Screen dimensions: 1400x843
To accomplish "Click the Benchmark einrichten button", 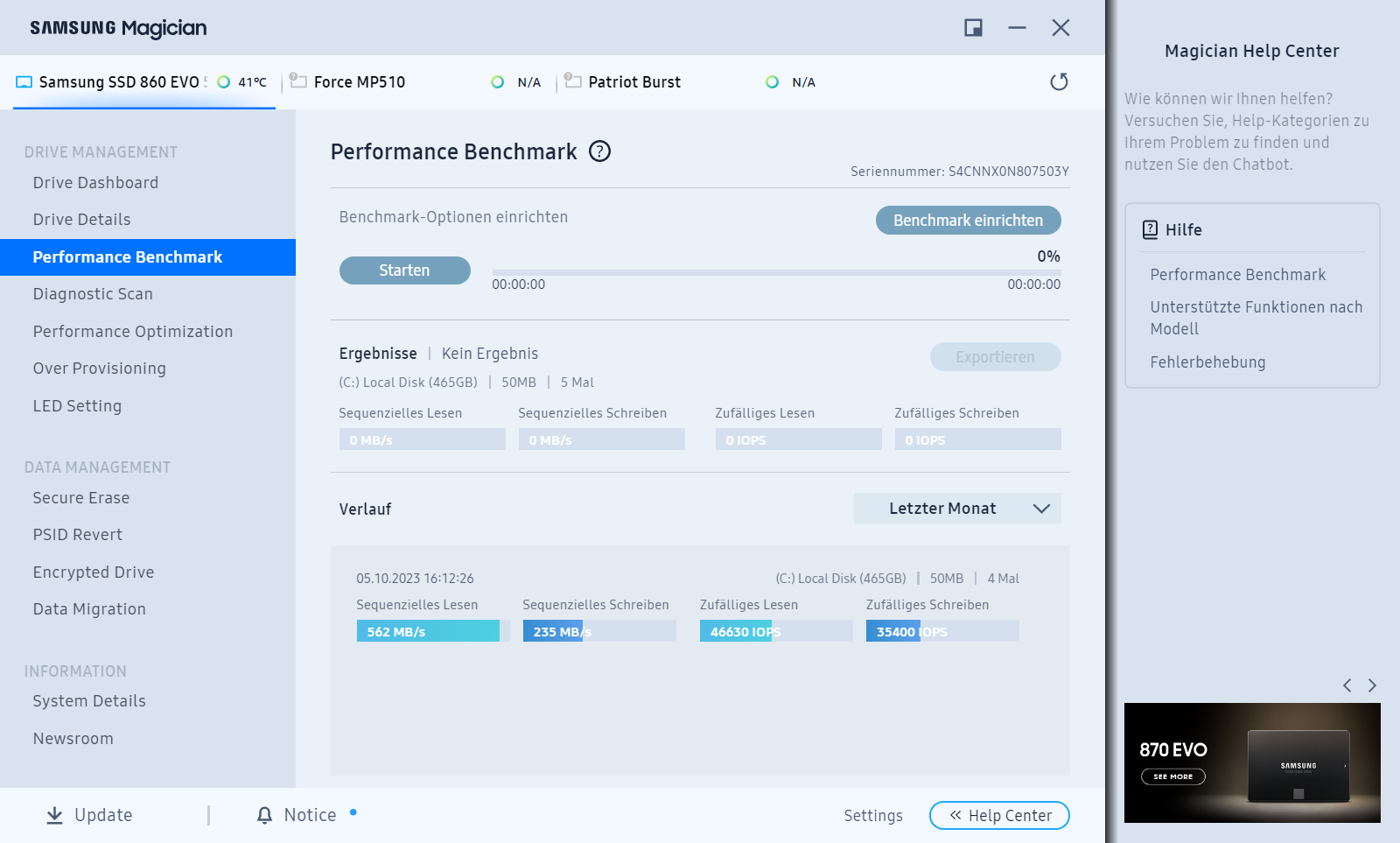I will (x=968, y=221).
